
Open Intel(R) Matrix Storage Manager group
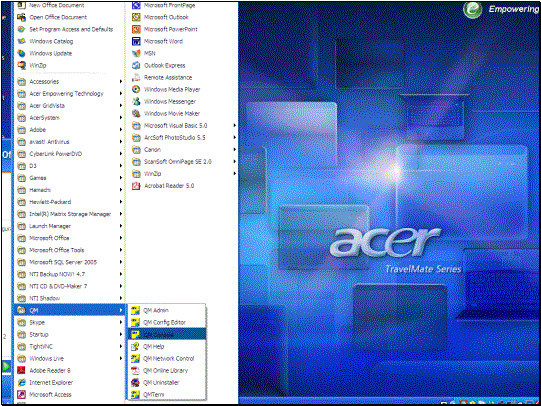[x=69, y=214]
